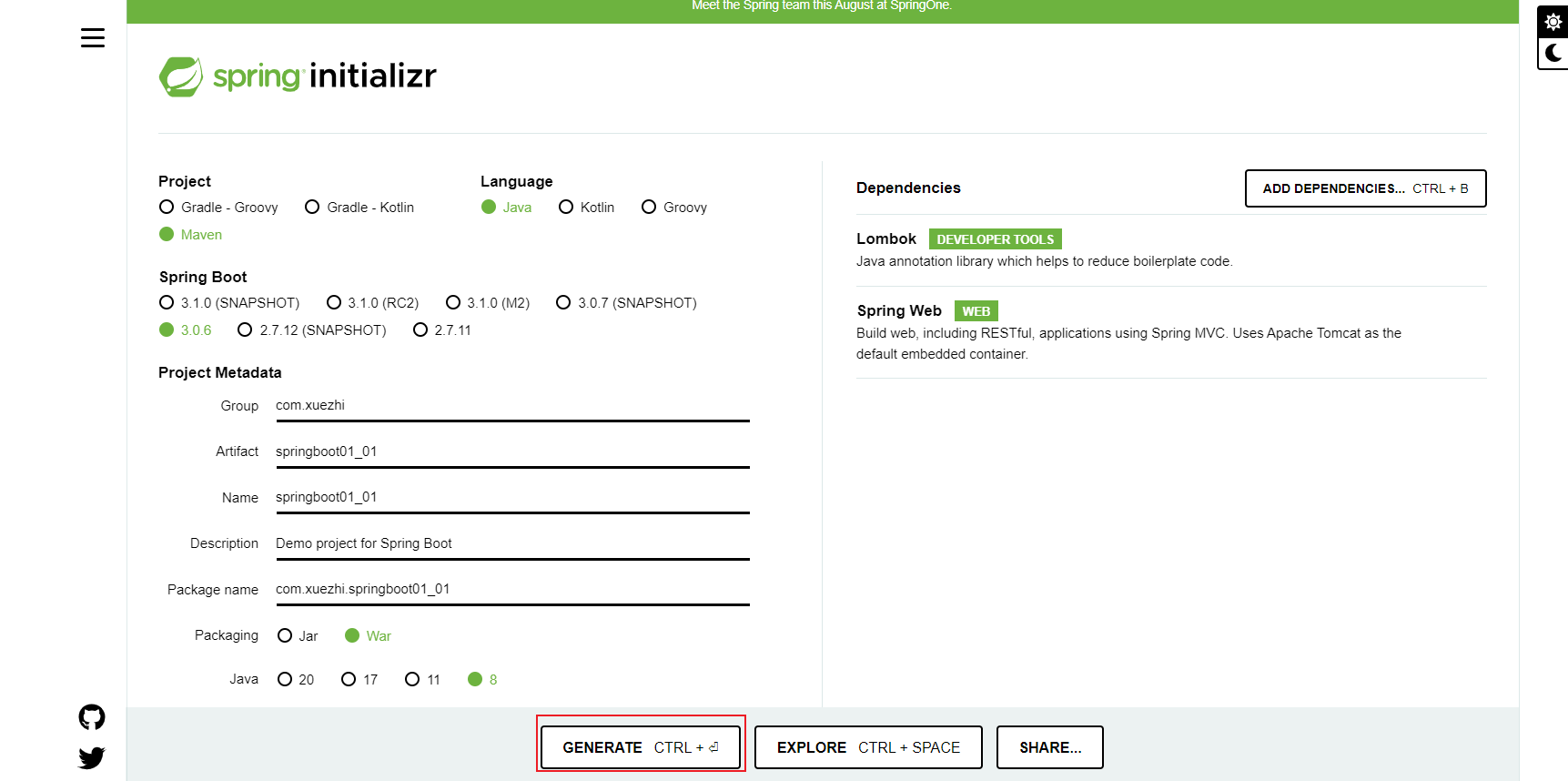Click the Project Metadata heading
Image resolution: width=1568 pixels, height=781 pixels.
[x=220, y=372]
